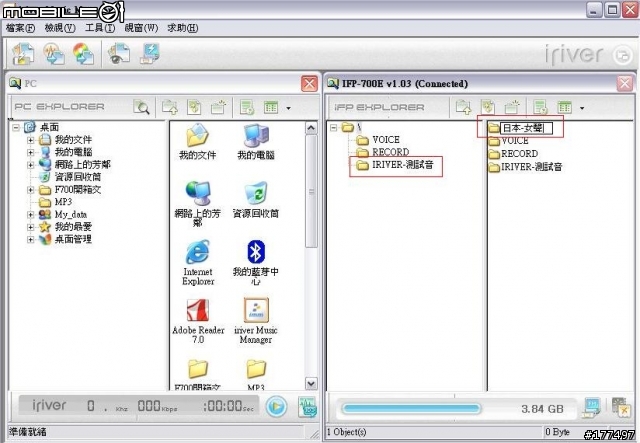Click IFP Explorer view mode icon
The image size is (640, 443).
[565, 107]
